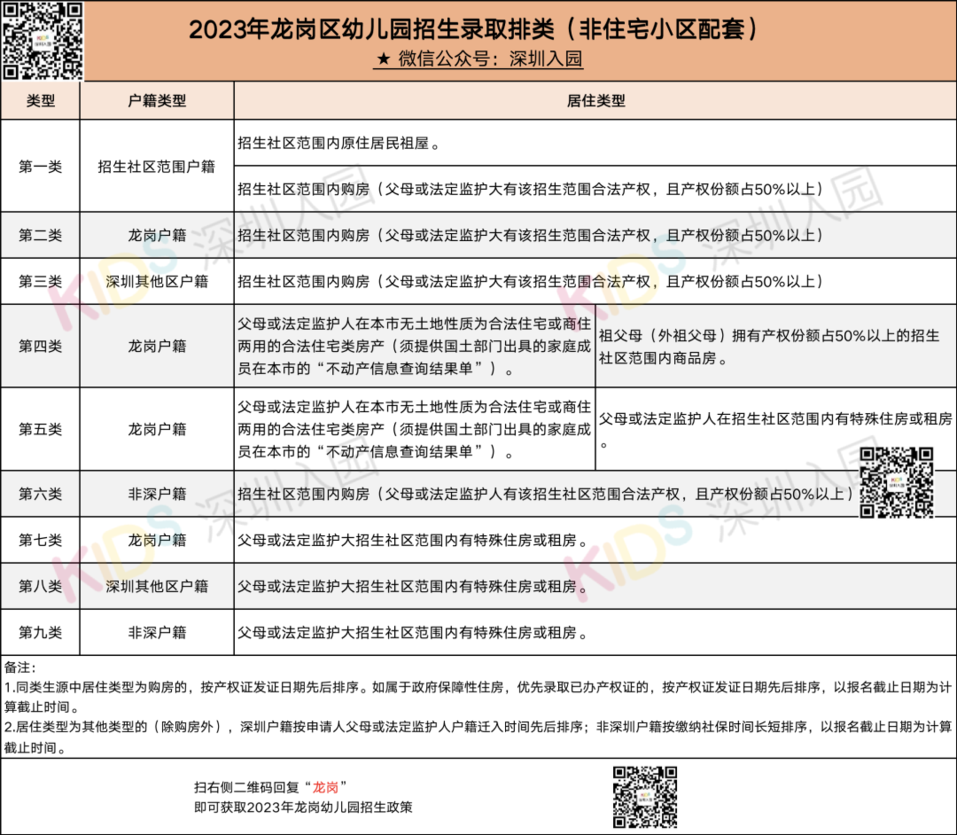Viewport: 957px width, 835px height.
Task: Click the 第四类 row's 父母或法定监护人在本市无 cell
Action: point(414,346)
